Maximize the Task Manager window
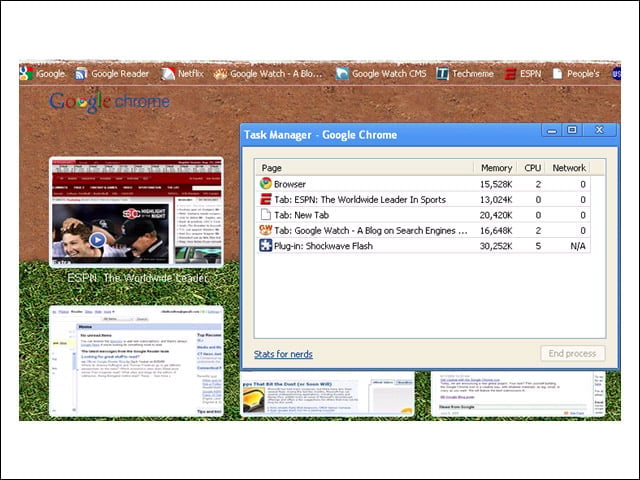Image resolution: width=640 pixels, height=480 pixels. pos(572,130)
